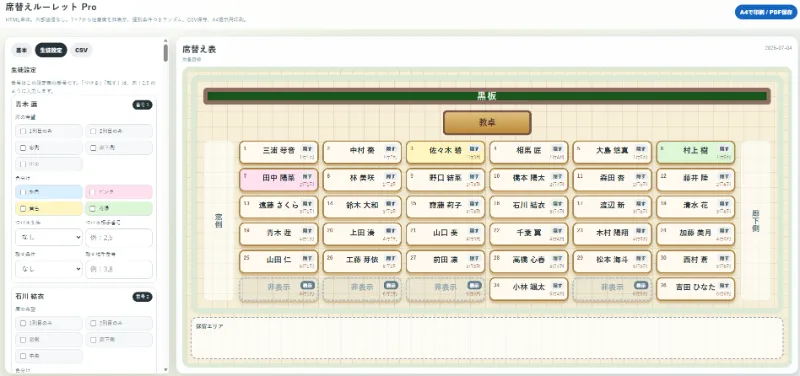Screen dimensions: 800x376
Task: Select the 高橋 心春 seat name
Action: [529, 260]
